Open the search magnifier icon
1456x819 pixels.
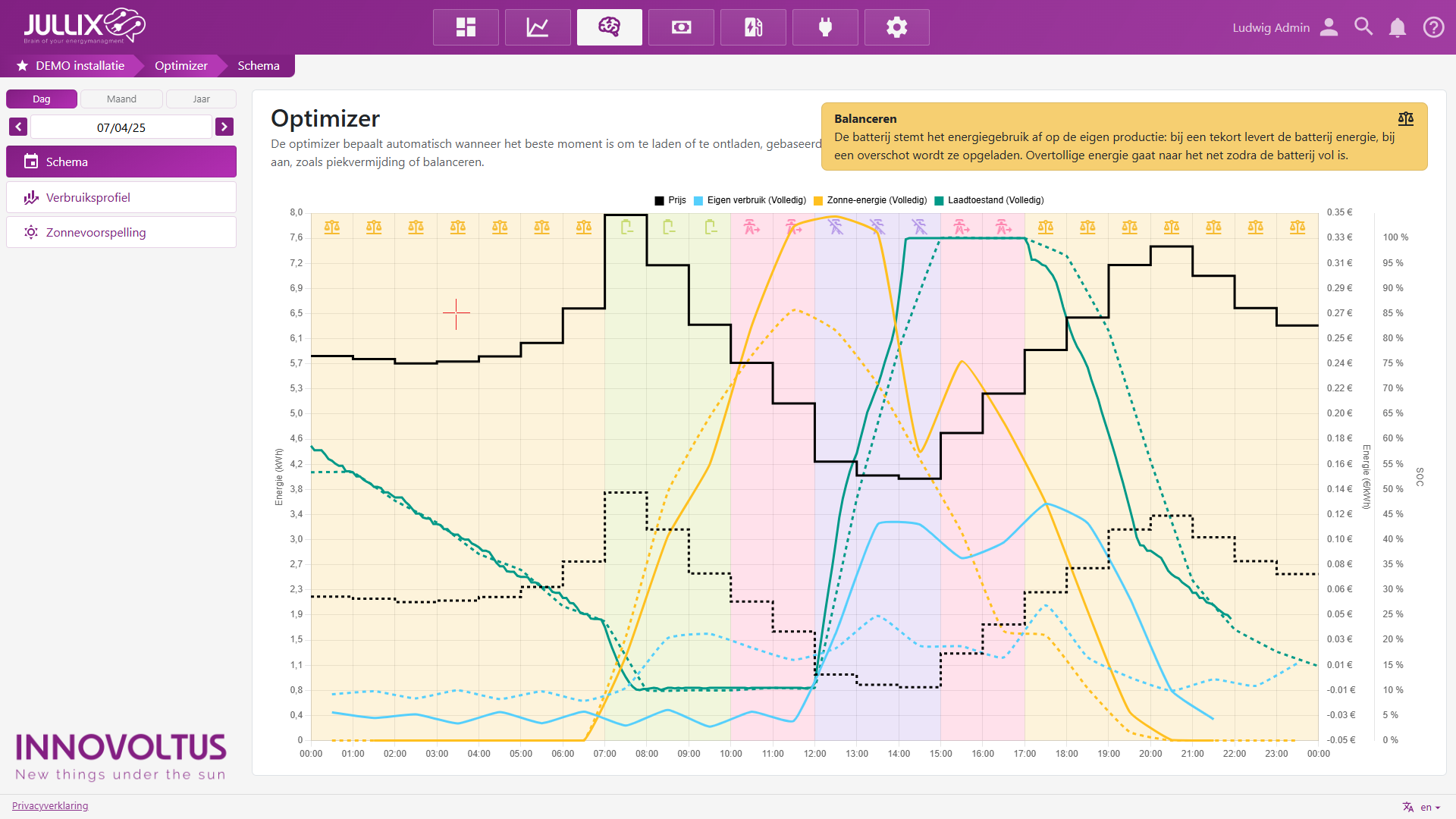[1363, 27]
